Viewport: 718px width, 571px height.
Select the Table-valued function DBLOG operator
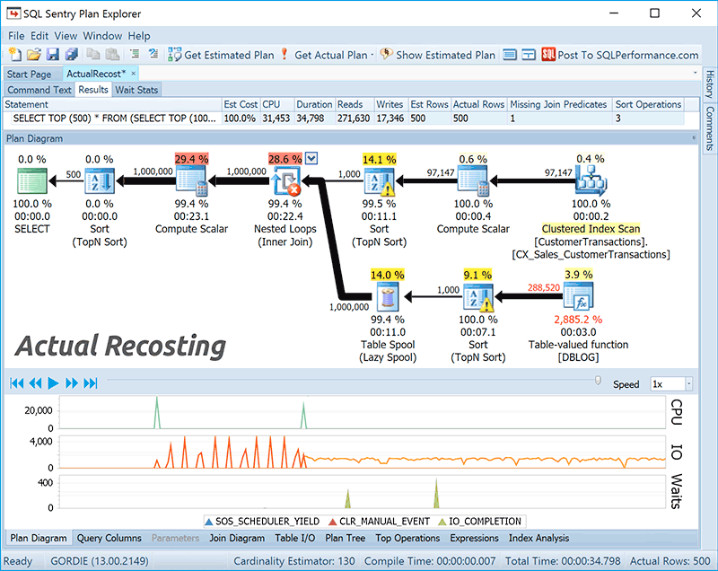pyautogui.click(x=578, y=297)
